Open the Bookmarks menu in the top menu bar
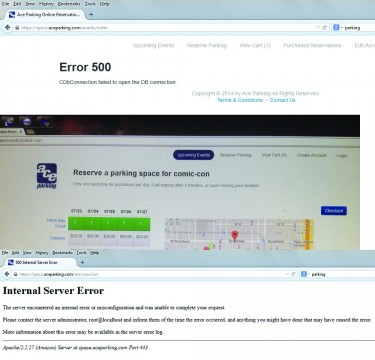Viewport: 375px width, 360px height. click(69, 4)
